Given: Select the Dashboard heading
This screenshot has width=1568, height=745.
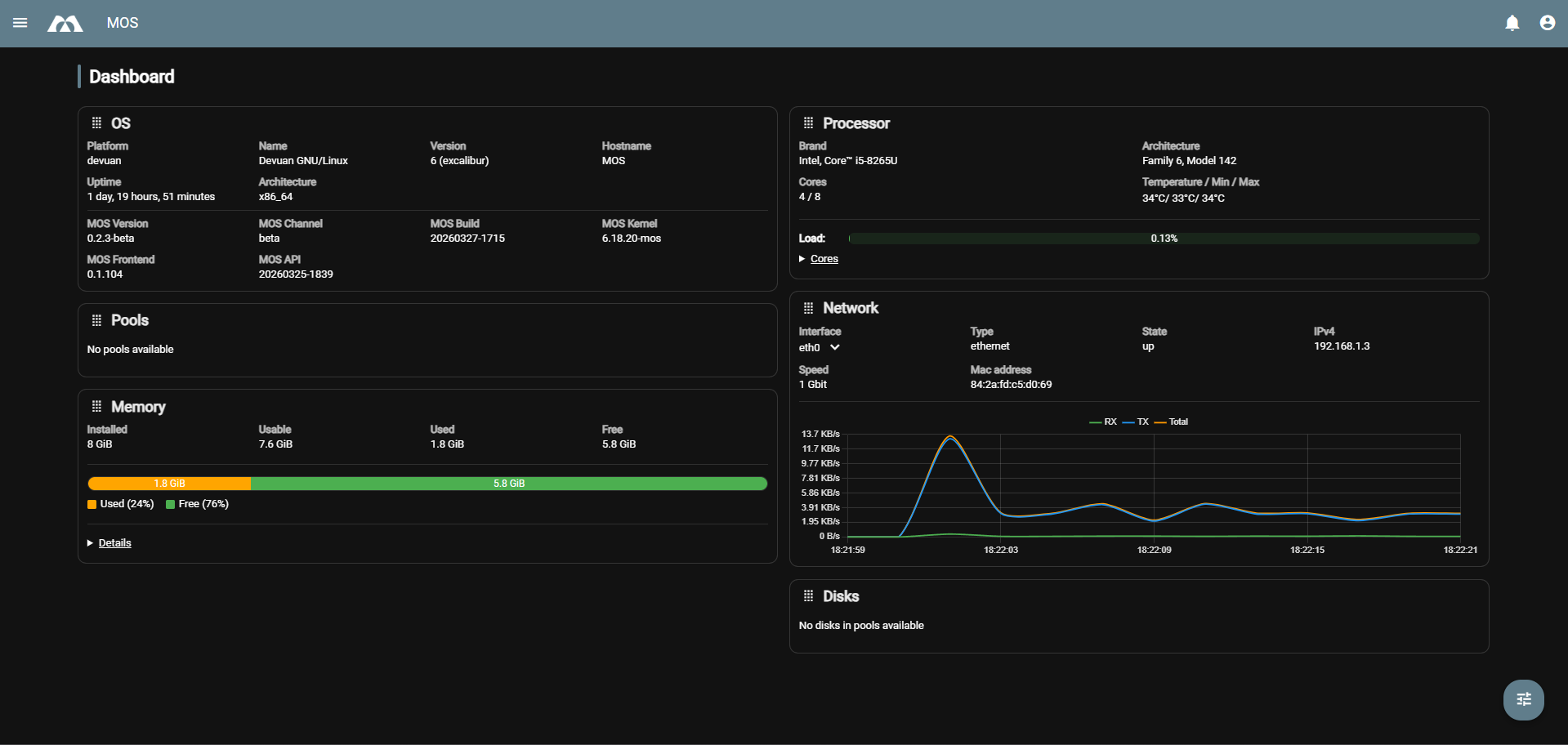Looking at the screenshot, I should click(131, 76).
